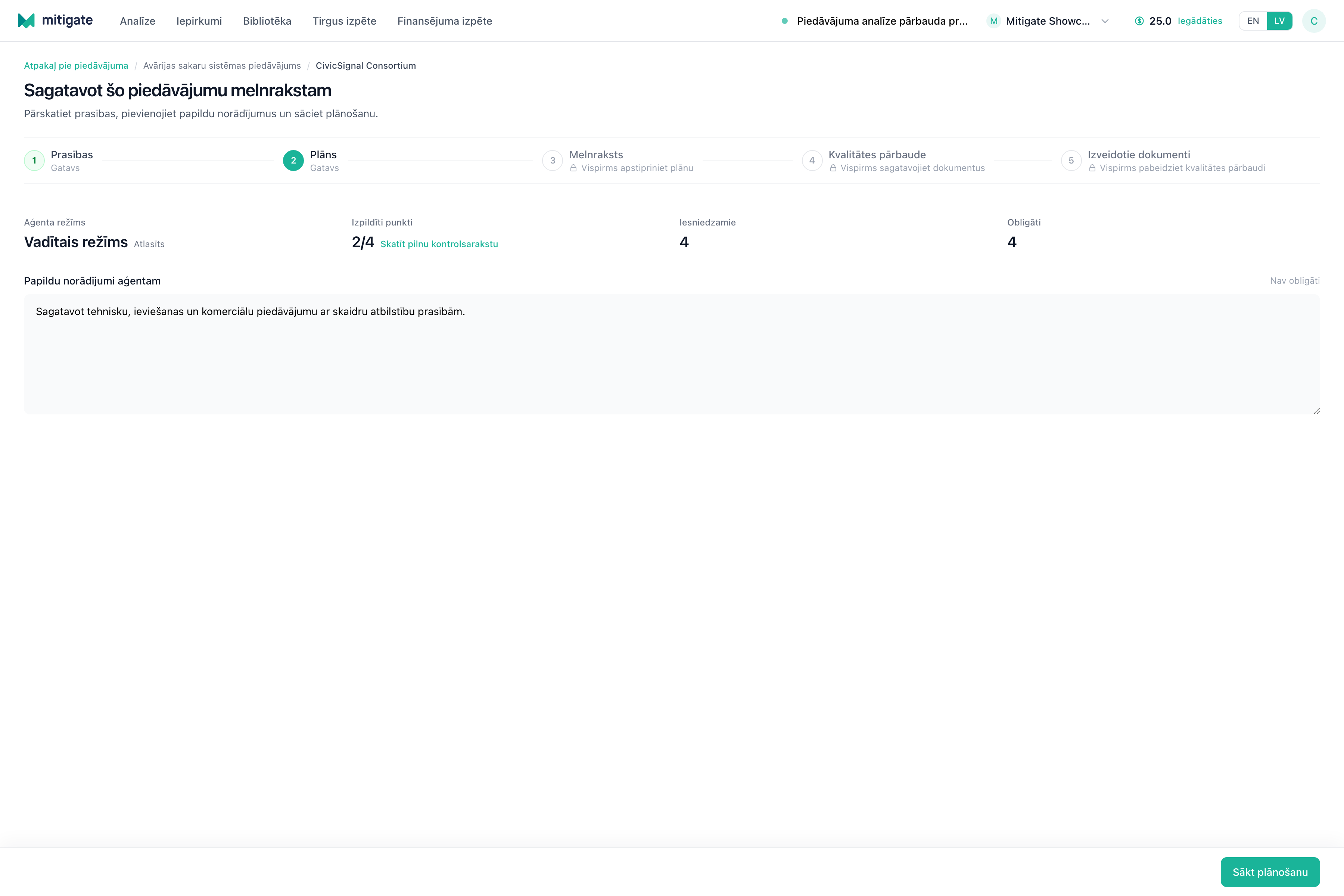The width and height of the screenshot is (1344, 896).
Task: Switch language to EN
Action: pos(1253,21)
